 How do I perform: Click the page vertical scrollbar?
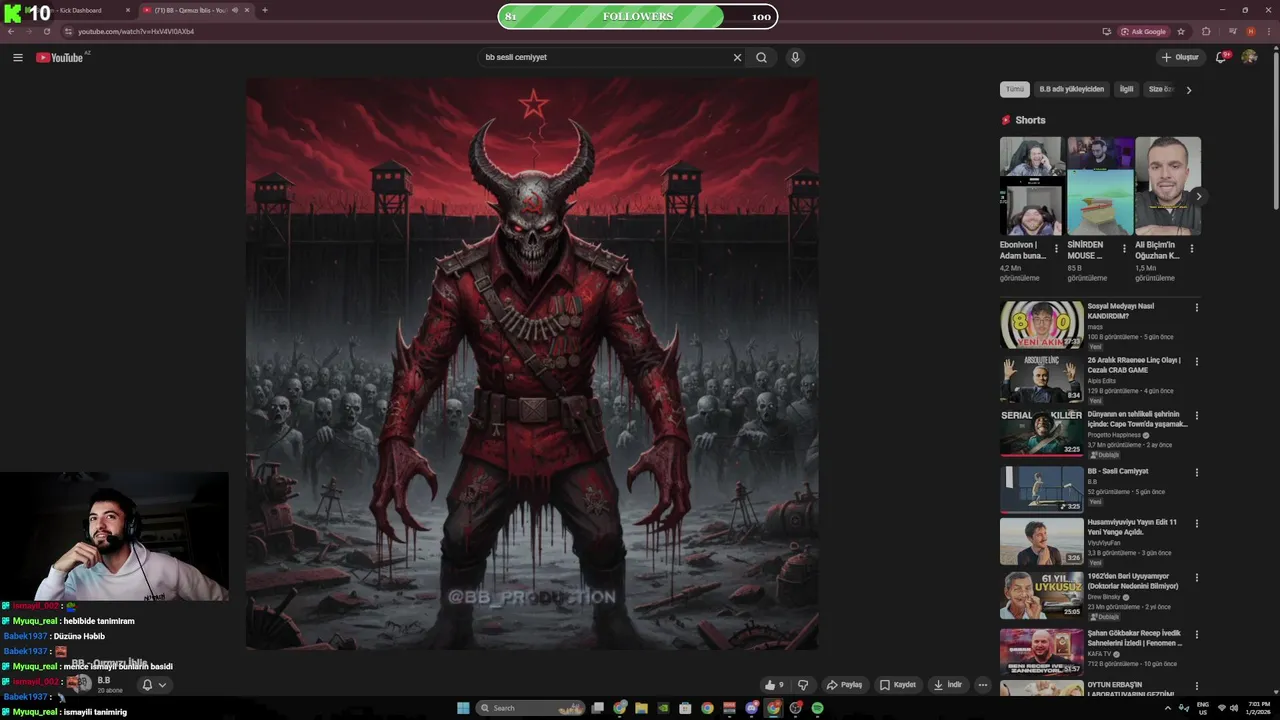(1274, 130)
